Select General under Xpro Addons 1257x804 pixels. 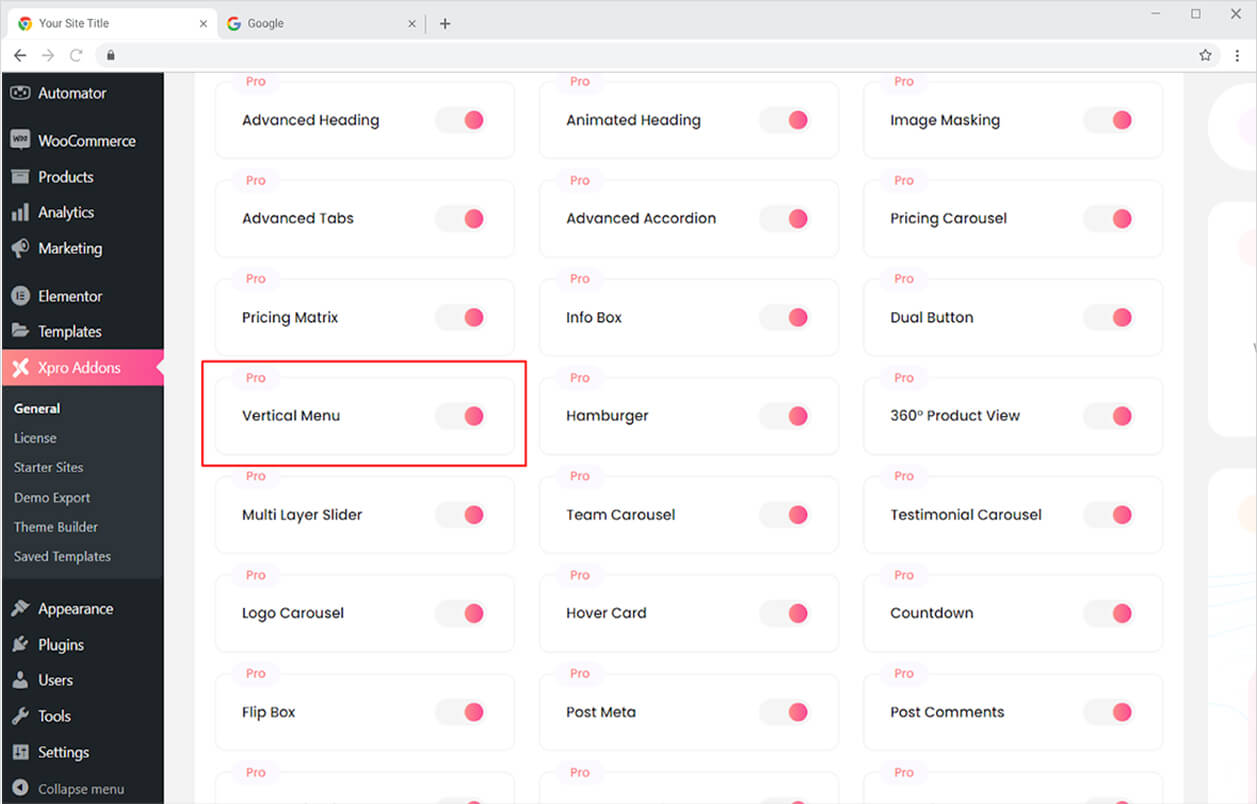(x=37, y=408)
